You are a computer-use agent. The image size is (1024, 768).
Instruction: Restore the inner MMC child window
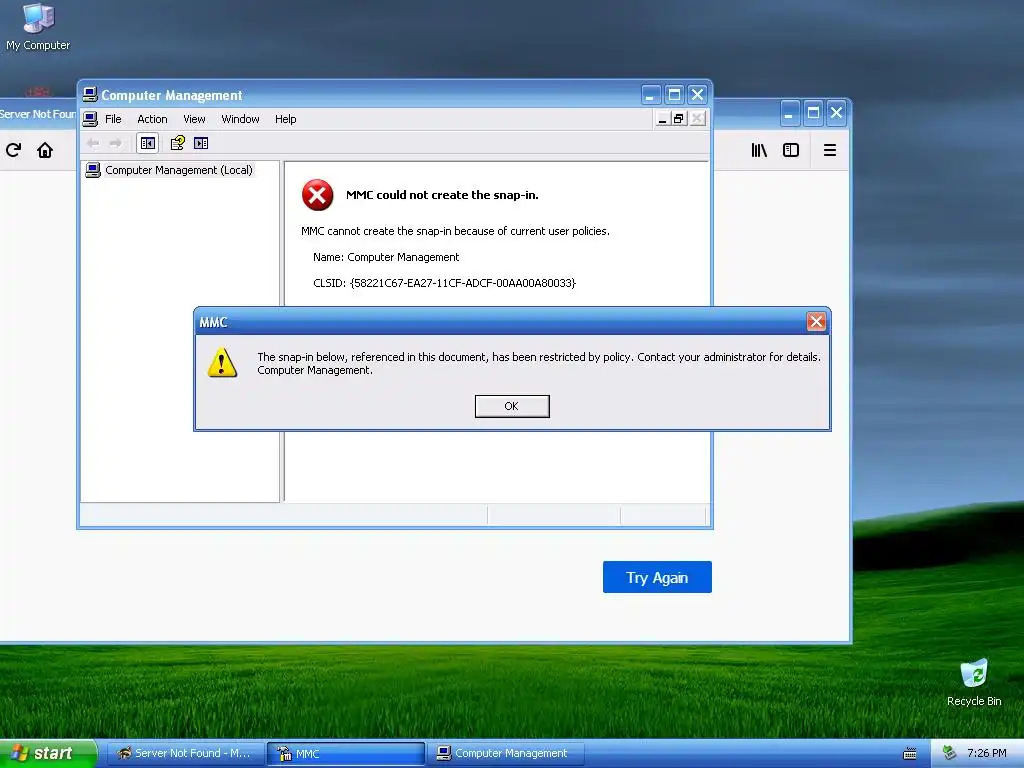[679, 119]
